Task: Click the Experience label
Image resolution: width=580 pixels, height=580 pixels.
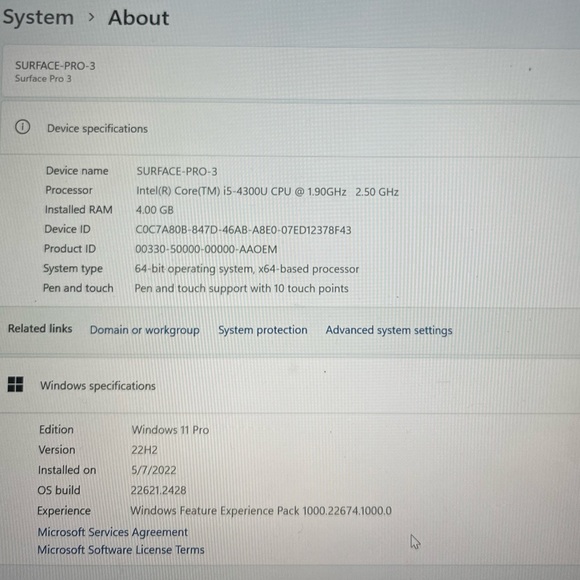Action: click(x=64, y=511)
